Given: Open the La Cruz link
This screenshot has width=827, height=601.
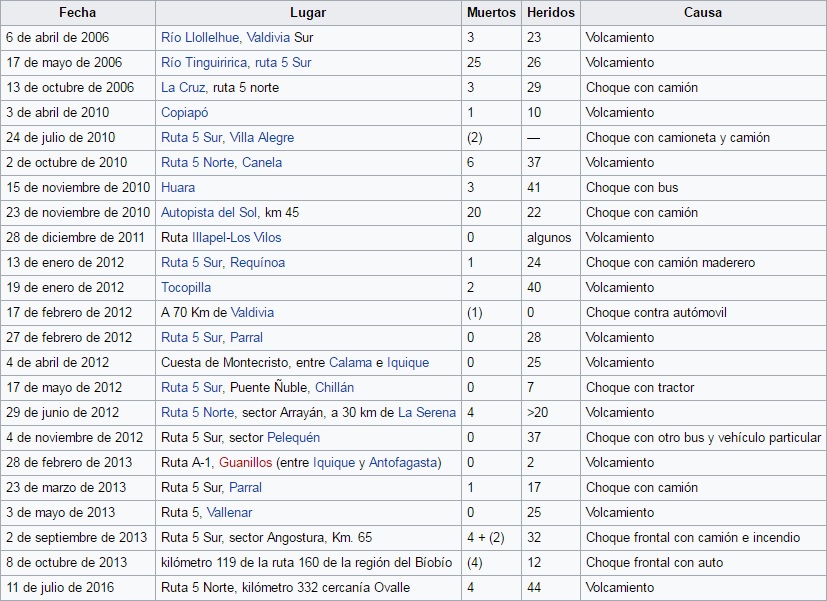Looking at the screenshot, I should pyautogui.click(x=183, y=87).
